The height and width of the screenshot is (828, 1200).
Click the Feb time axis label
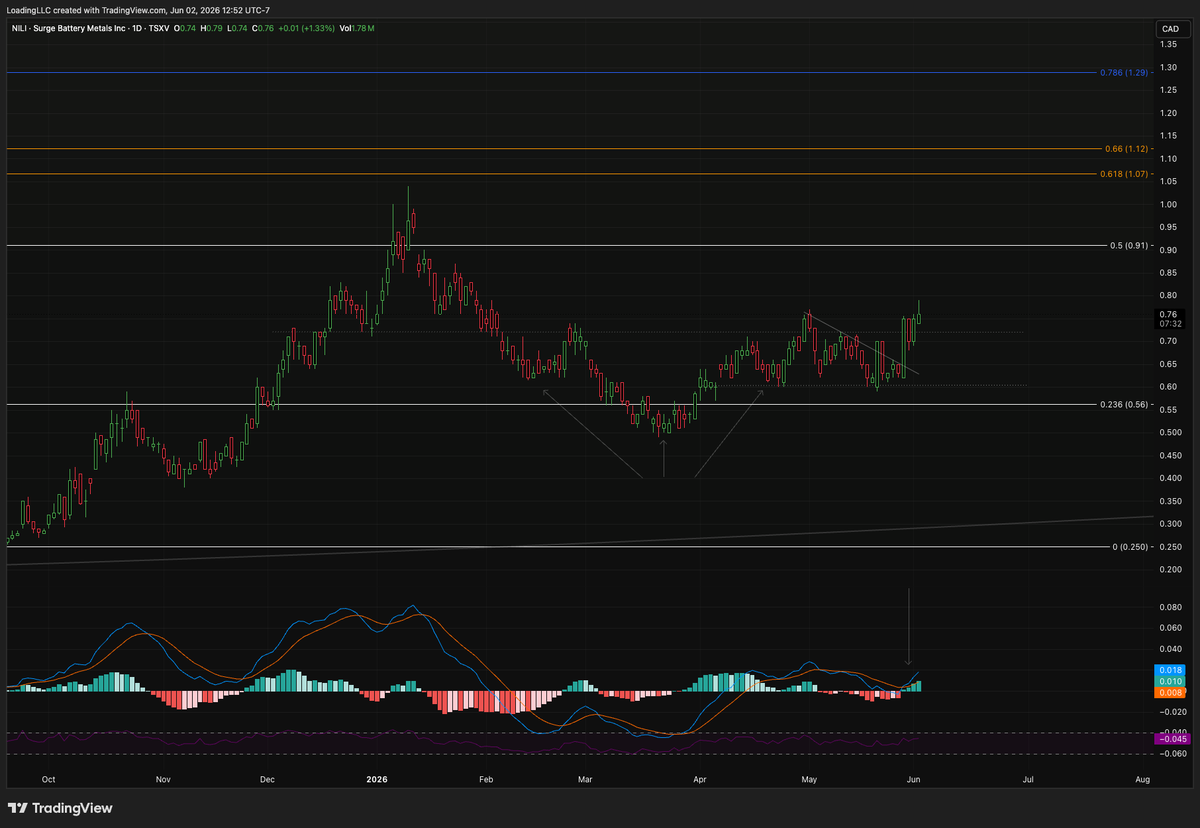486,778
